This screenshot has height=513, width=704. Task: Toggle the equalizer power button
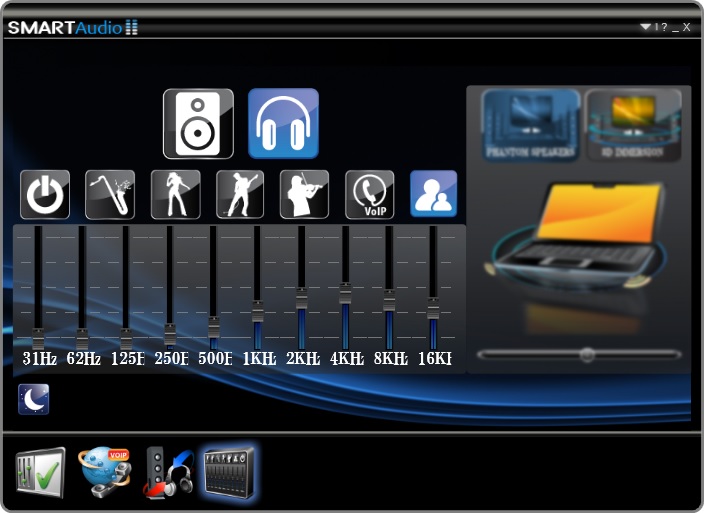coord(45,195)
